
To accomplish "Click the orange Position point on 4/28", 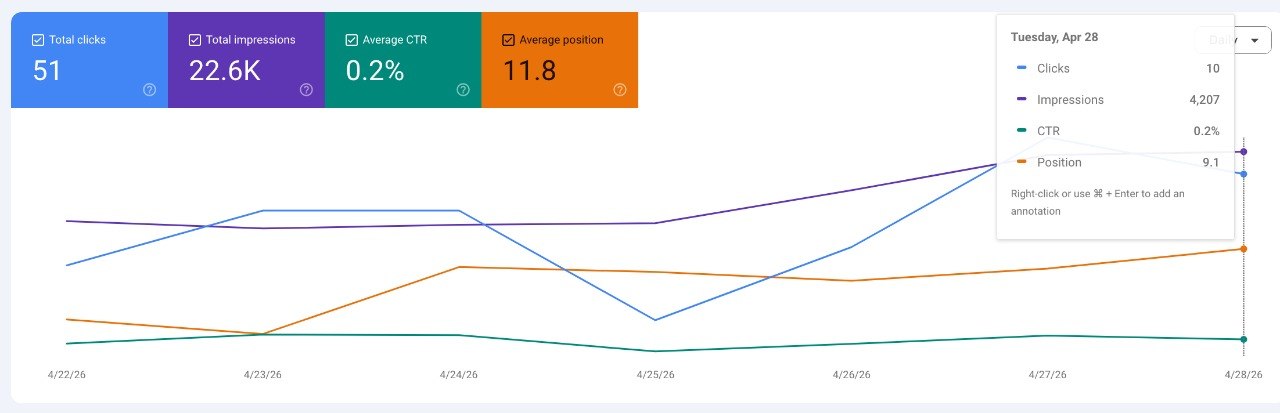I will [x=1243, y=249].
